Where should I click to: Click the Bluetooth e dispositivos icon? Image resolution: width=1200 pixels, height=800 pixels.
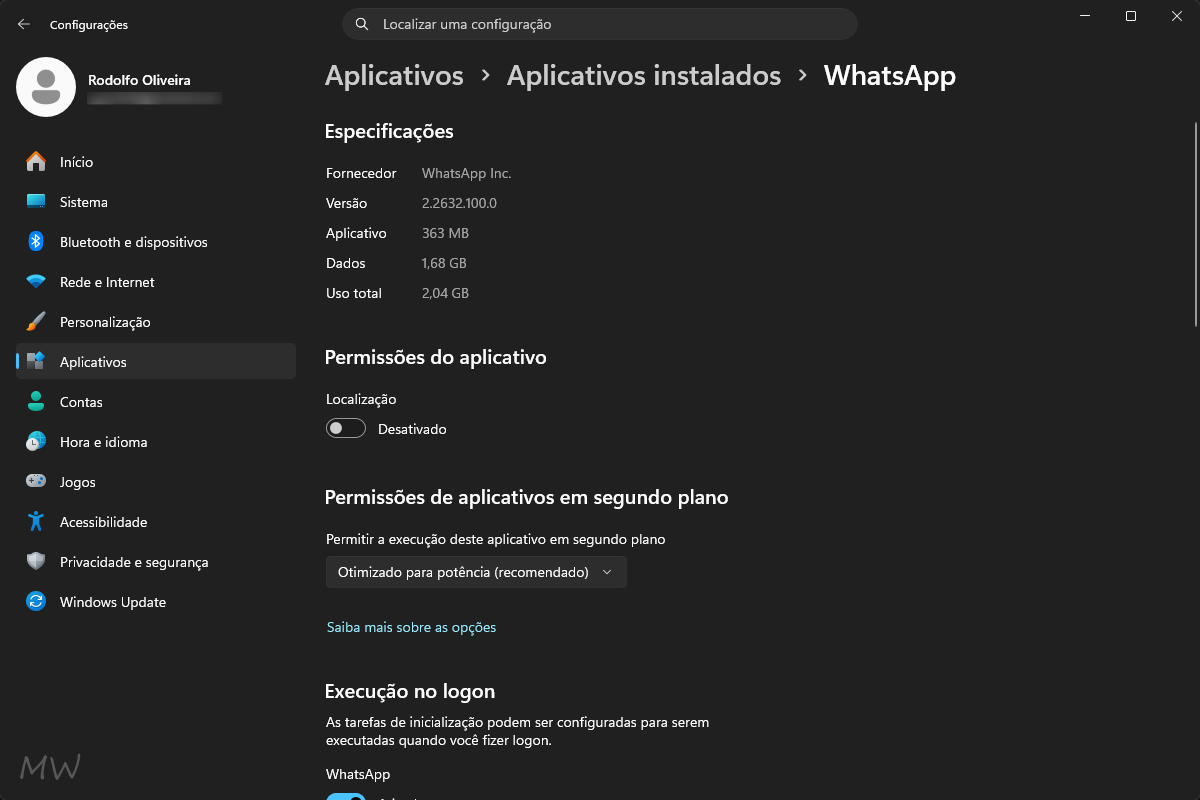click(36, 242)
